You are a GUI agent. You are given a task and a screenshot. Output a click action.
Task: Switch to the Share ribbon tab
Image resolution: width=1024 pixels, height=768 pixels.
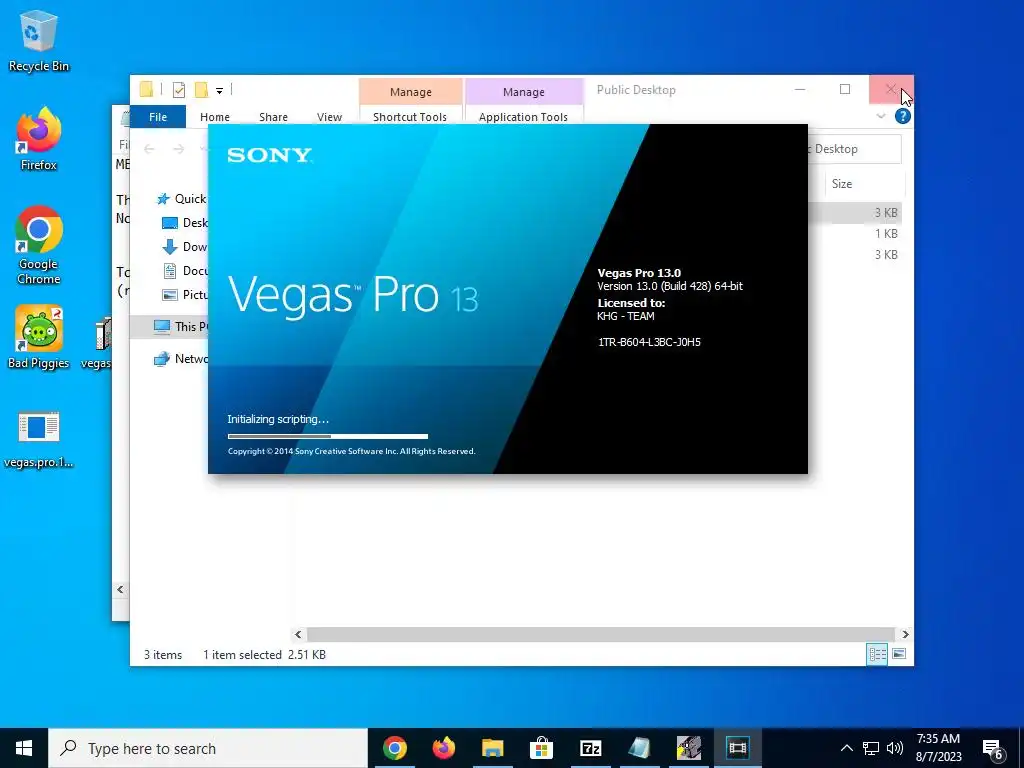pyautogui.click(x=273, y=117)
